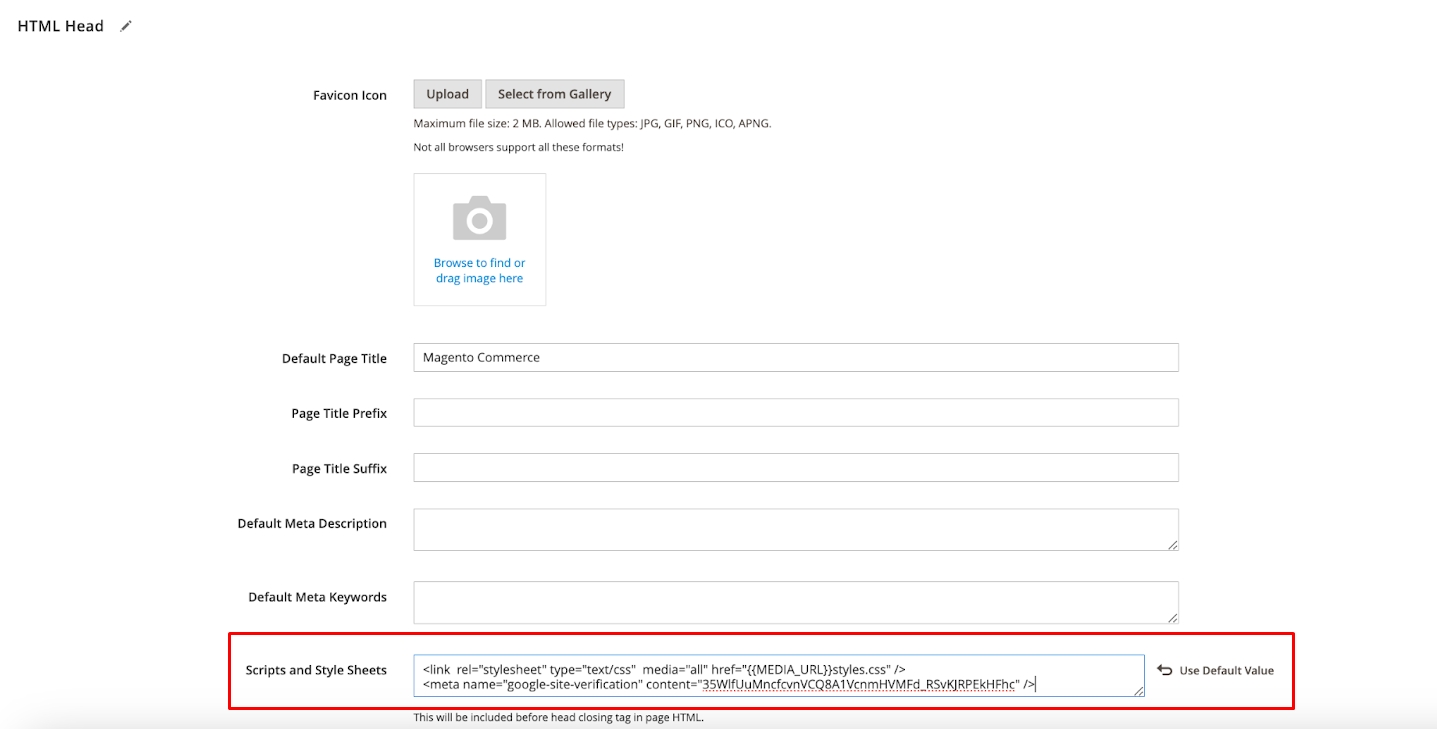Click the Scripts and Style Sheets label
This screenshot has width=1437, height=729.
[x=316, y=670]
